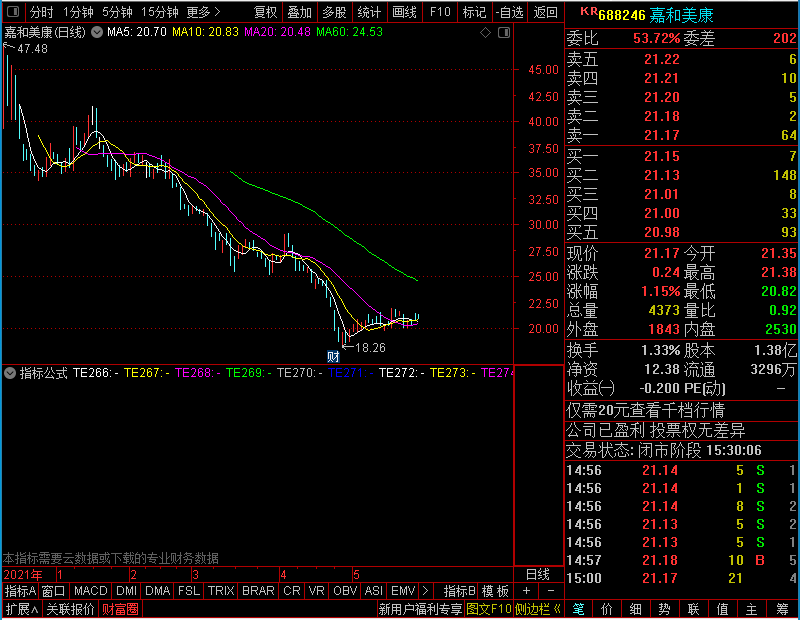Open the 指标B indicator group

point(460,591)
